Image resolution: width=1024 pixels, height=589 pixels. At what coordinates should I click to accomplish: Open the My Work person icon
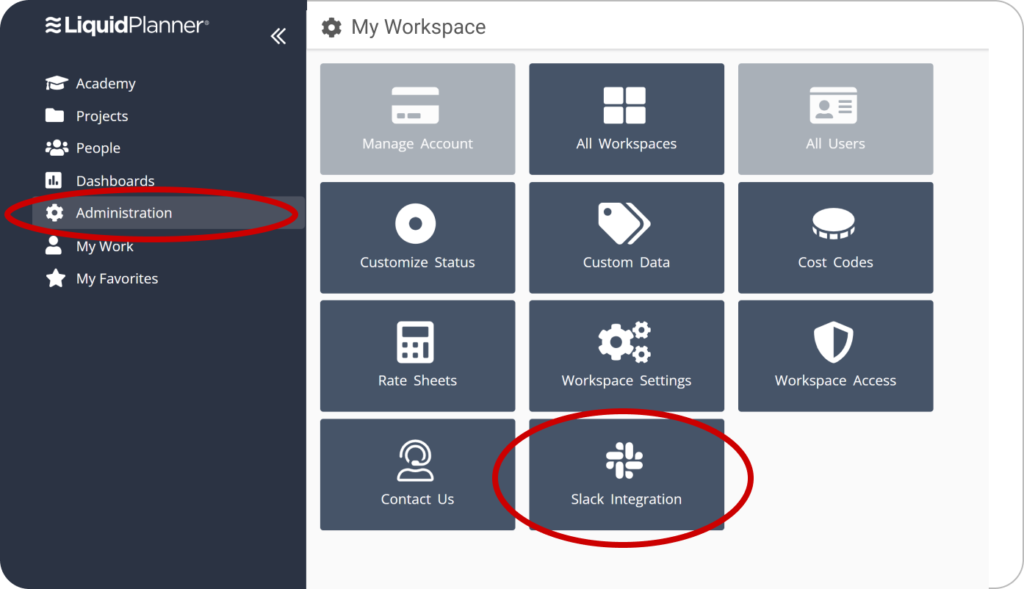54,246
